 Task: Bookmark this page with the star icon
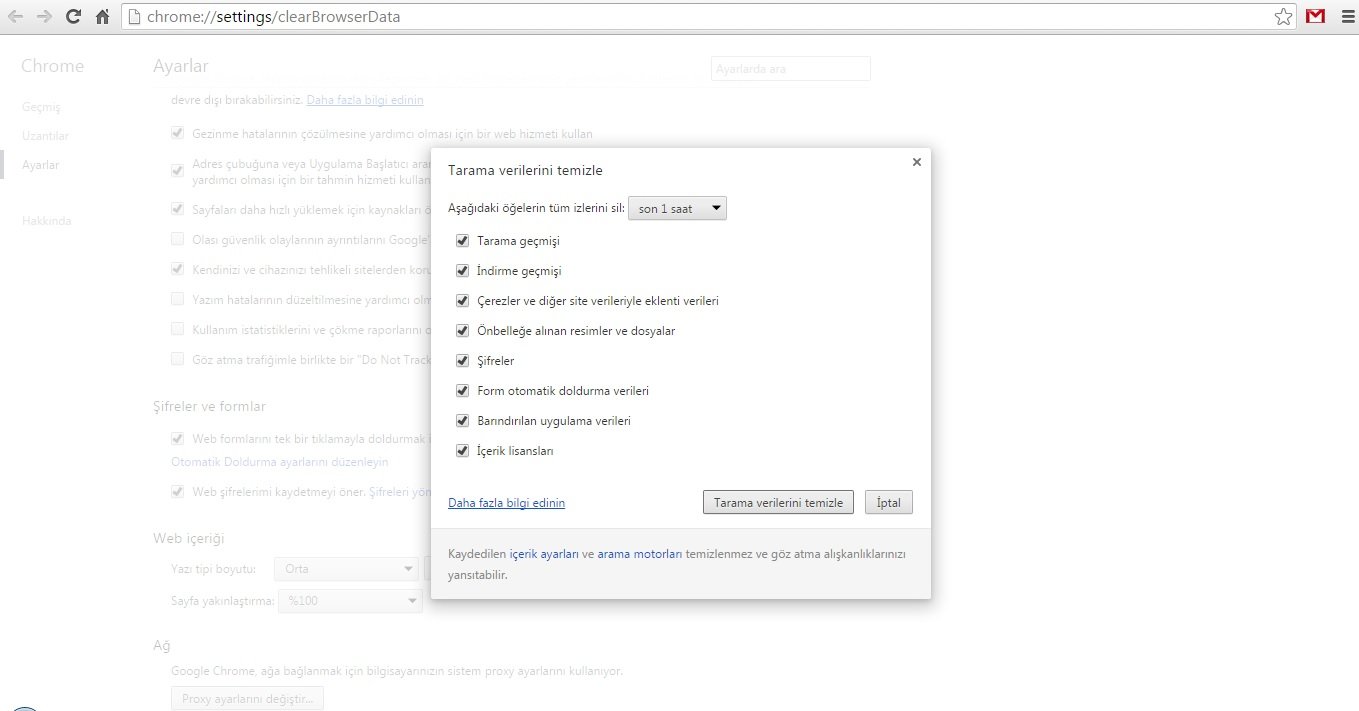(1283, 17)
